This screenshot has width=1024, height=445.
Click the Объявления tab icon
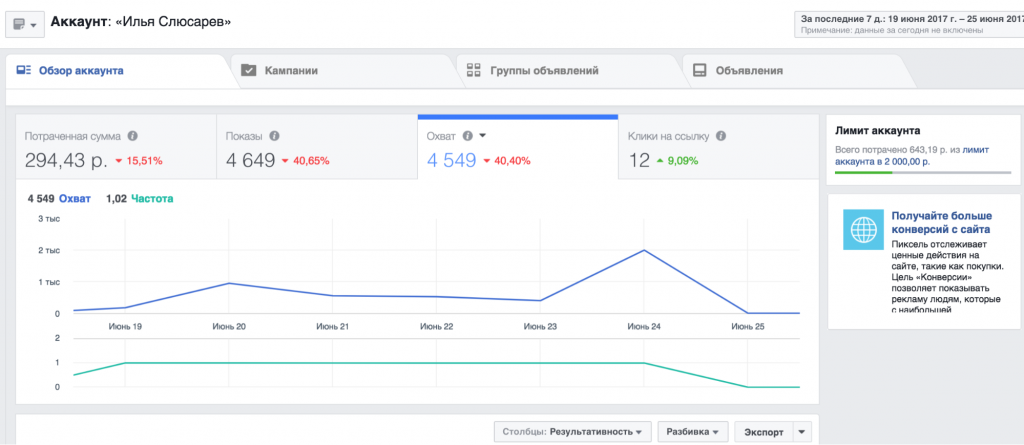click(x=700, y=71)
